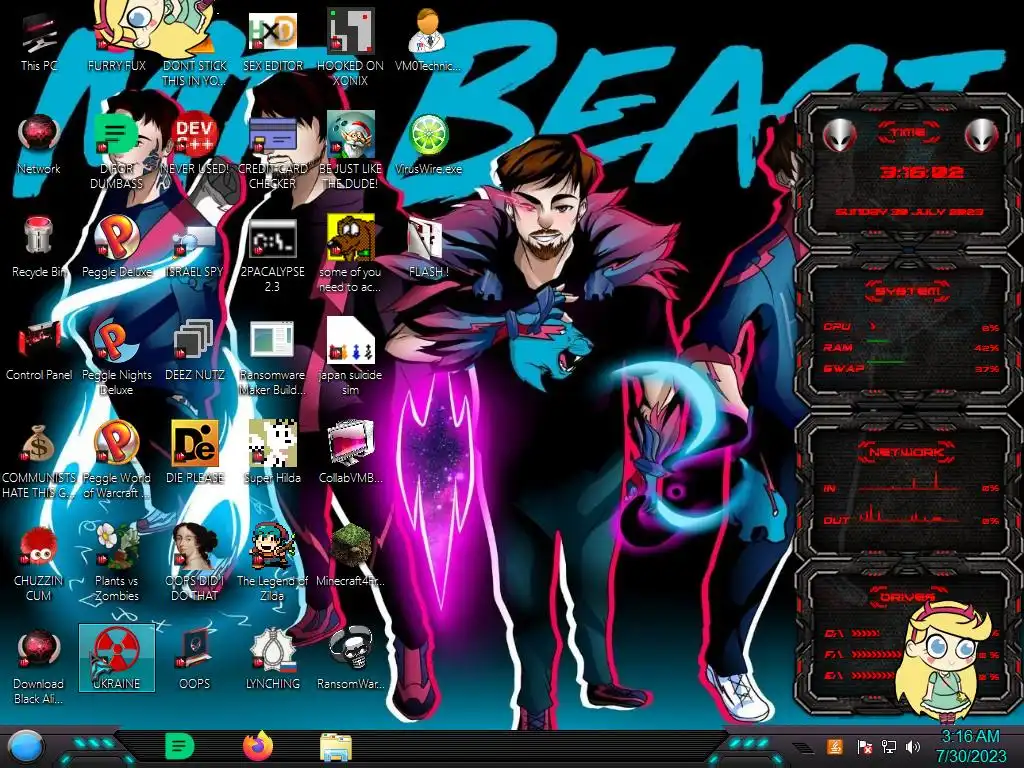Open the Control Panel shortcut

click(x=39, y=350)
